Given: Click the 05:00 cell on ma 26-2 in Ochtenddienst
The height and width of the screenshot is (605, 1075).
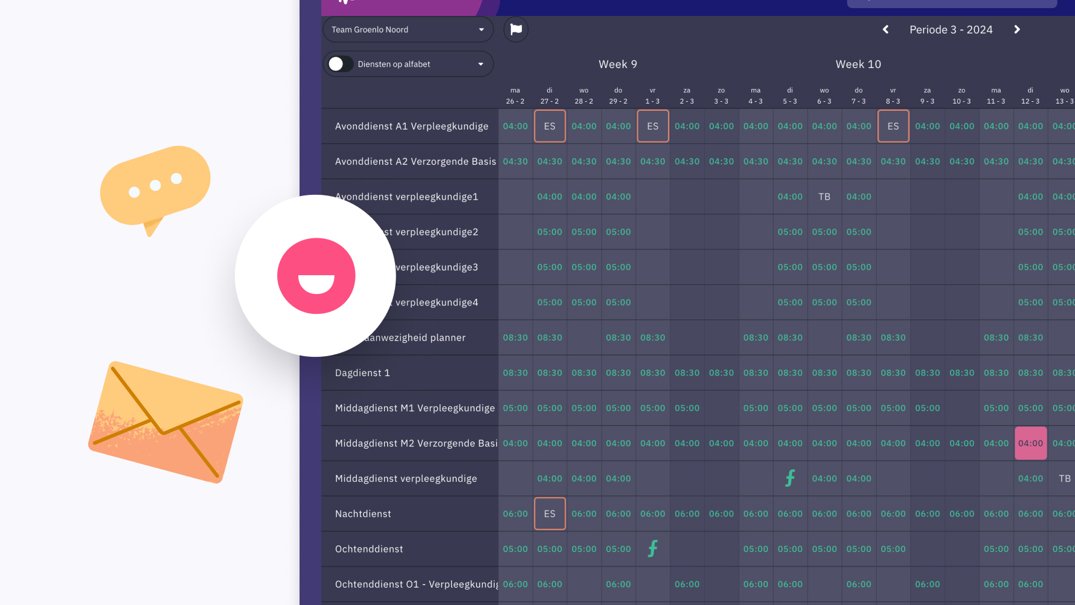Looking at the screenshot, I should [516, 549].
